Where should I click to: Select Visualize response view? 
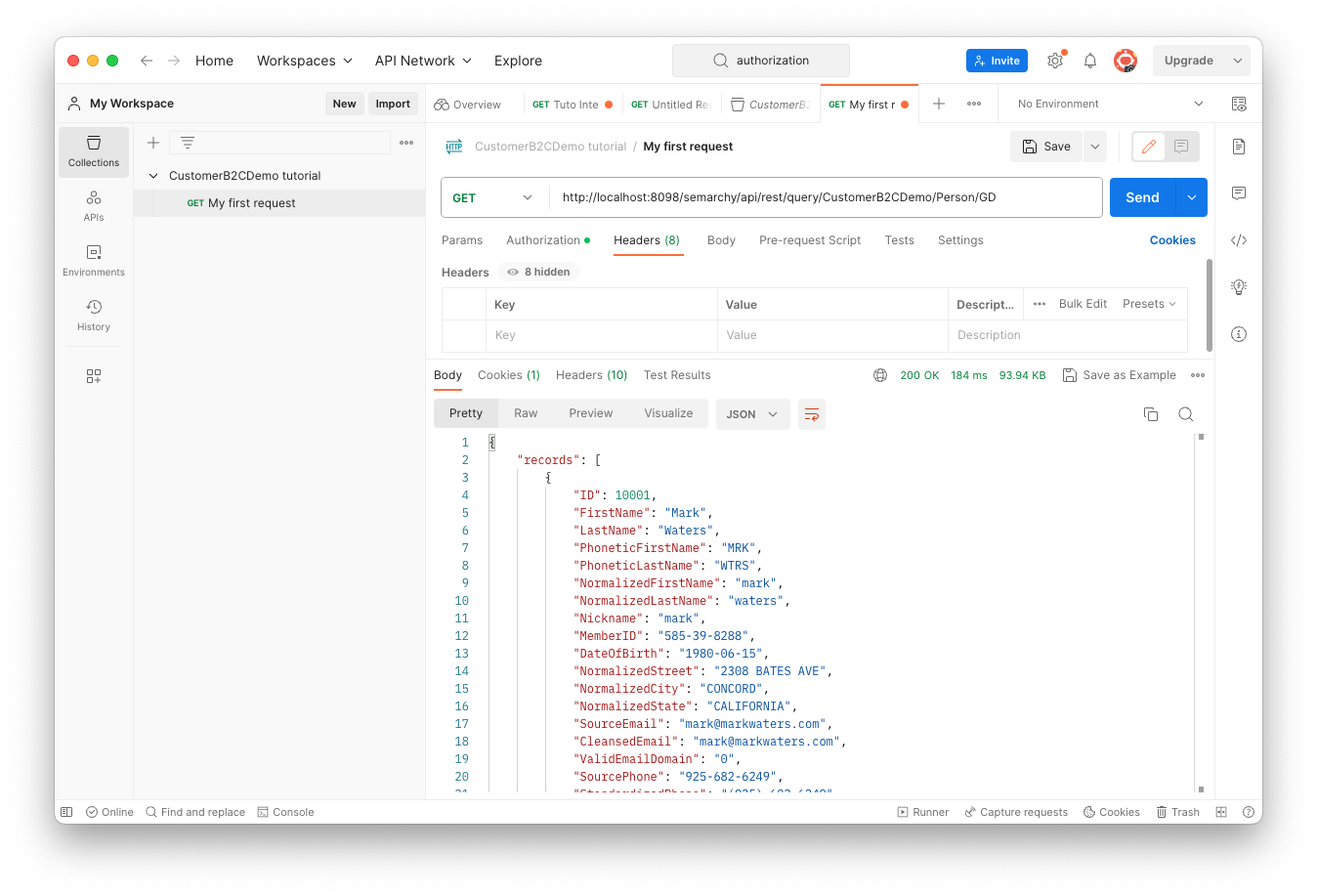[x=668, y=413]
